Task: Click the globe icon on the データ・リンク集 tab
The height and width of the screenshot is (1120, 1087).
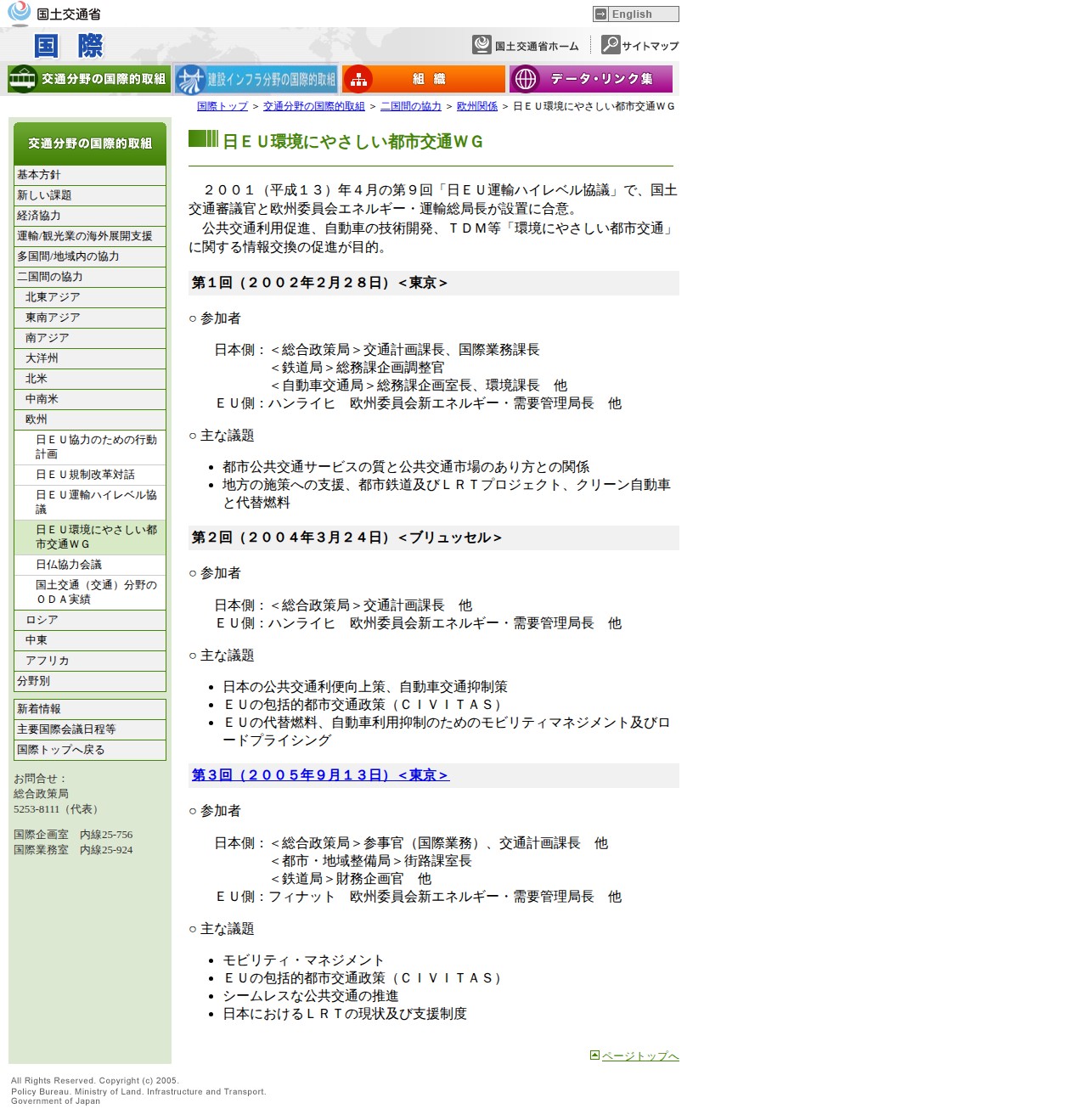Action: pos(526,79)
